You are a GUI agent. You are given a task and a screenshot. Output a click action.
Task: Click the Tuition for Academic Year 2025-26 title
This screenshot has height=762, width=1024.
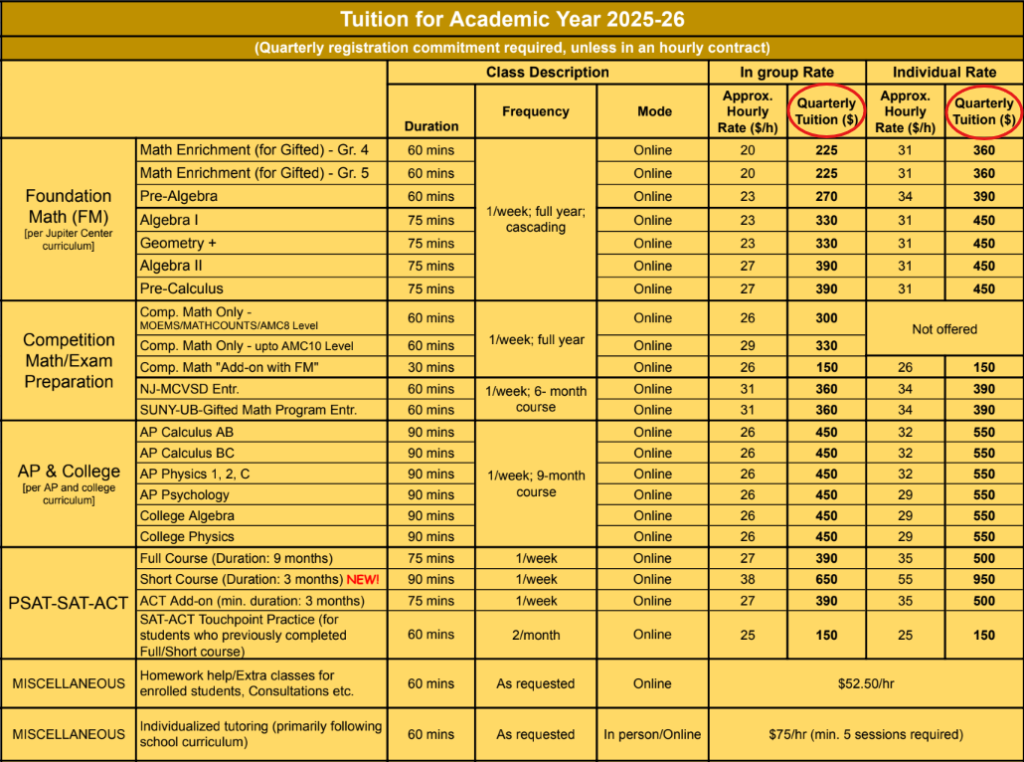coord(512,19)
